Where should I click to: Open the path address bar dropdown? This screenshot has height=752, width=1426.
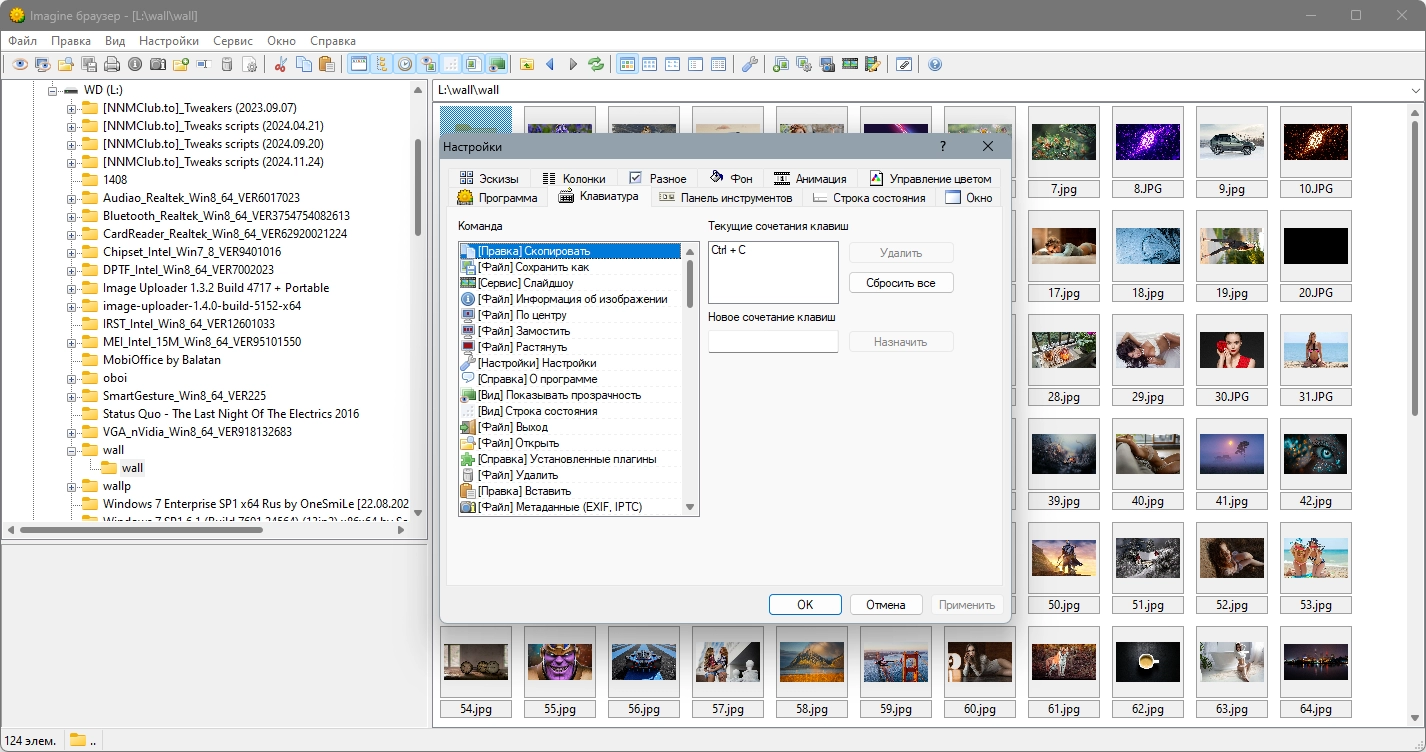[x=1415, y=90]
